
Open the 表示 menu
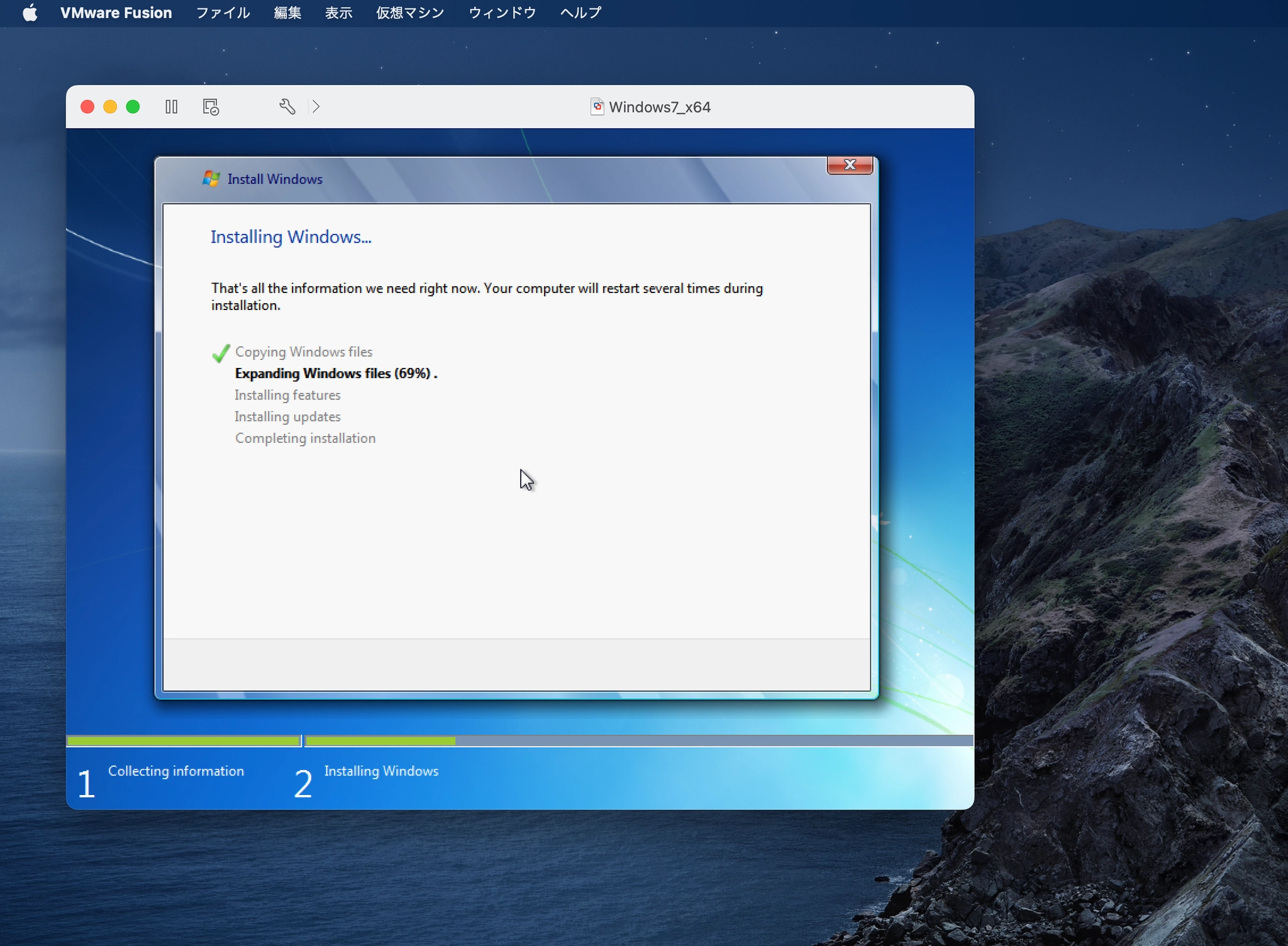(338, 13)
